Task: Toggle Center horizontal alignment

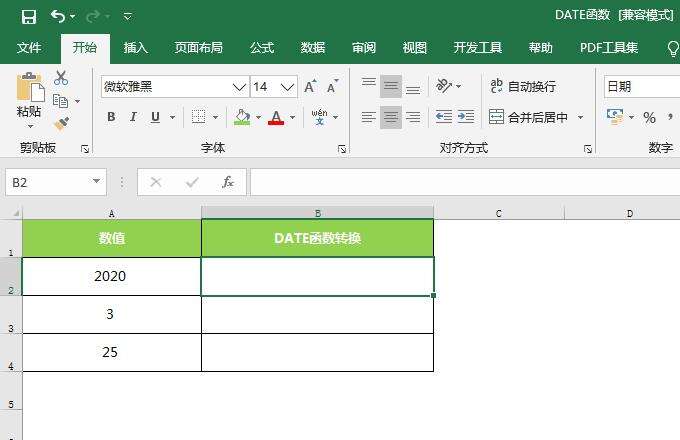Action: 391,117
